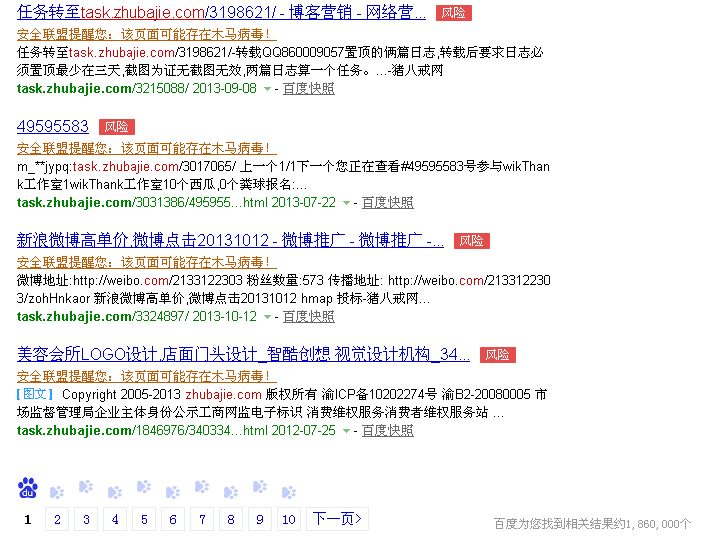Click the [图文] tag in 美容会所 snippet
The image size is (707, 541).
(x=35, y=394)
